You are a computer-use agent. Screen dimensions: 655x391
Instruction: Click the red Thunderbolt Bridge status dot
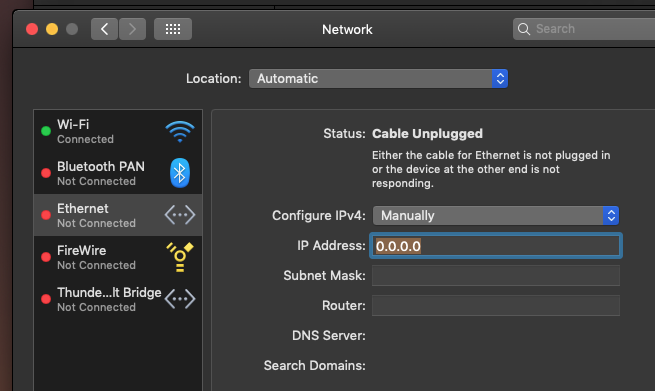(x=46, y=299)
